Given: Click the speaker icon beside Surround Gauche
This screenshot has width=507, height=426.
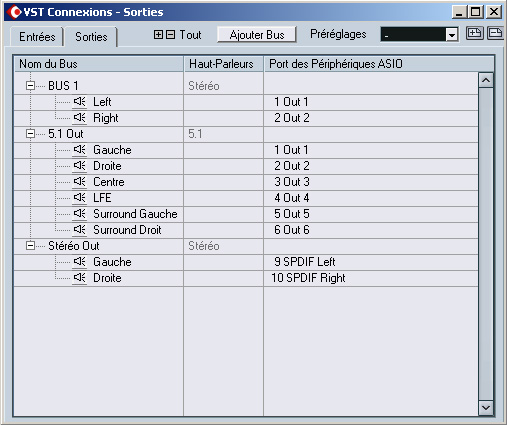Looking at the screenshot, I should tap(80, 214).
